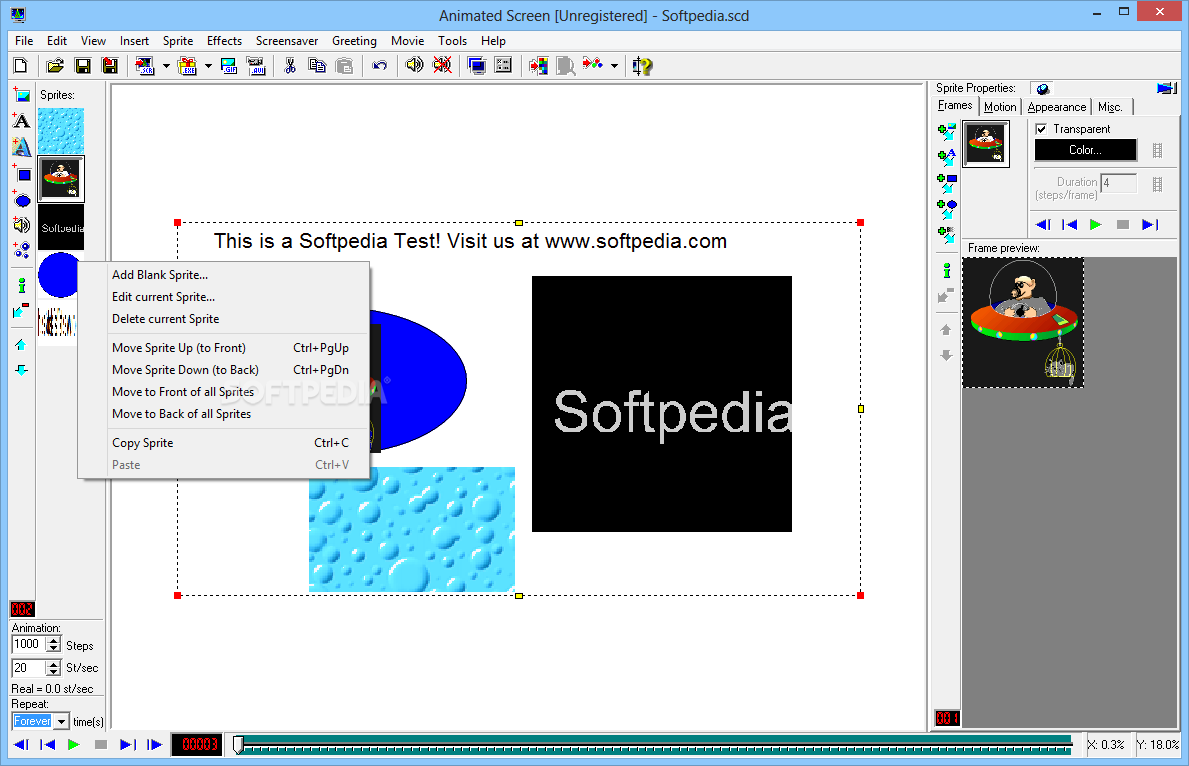Choose Copy Sprite from context menu
The image size is (1189, 766).
(x=224, y=443)
